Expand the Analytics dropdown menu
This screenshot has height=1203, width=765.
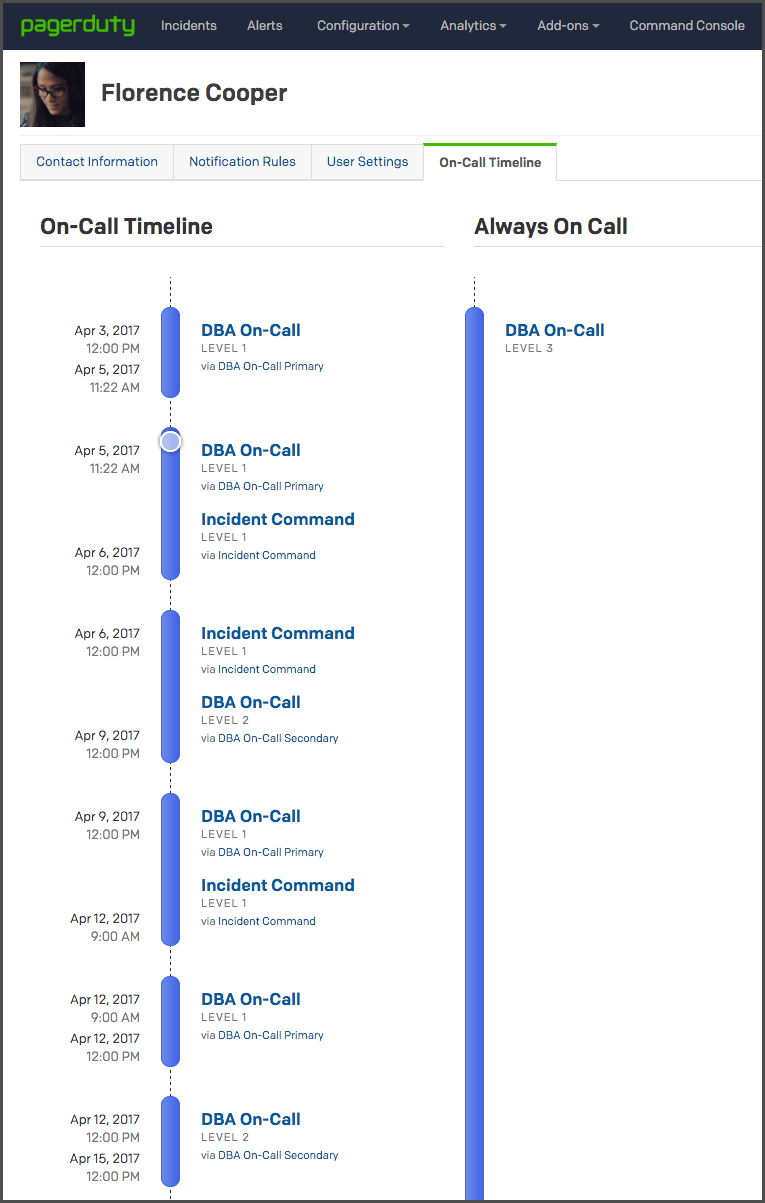(473, 25)
